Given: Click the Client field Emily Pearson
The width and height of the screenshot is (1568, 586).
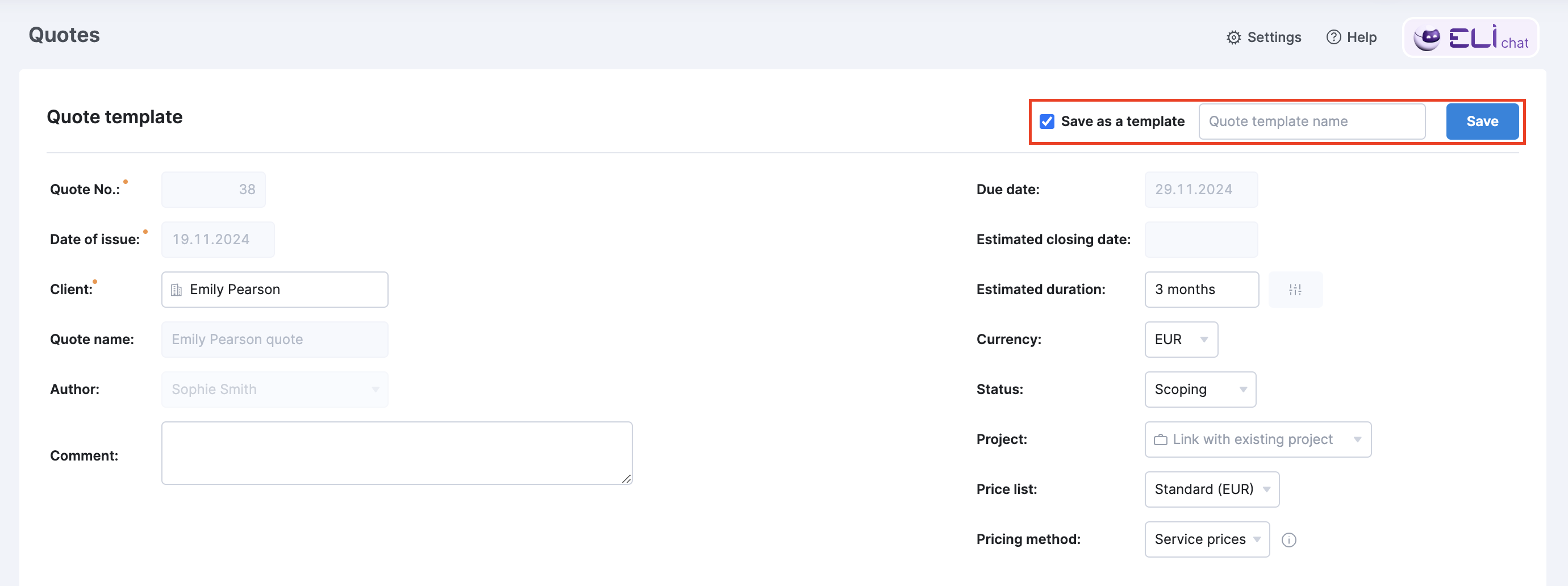Looking at the screenshot, I should click(274, 290).
